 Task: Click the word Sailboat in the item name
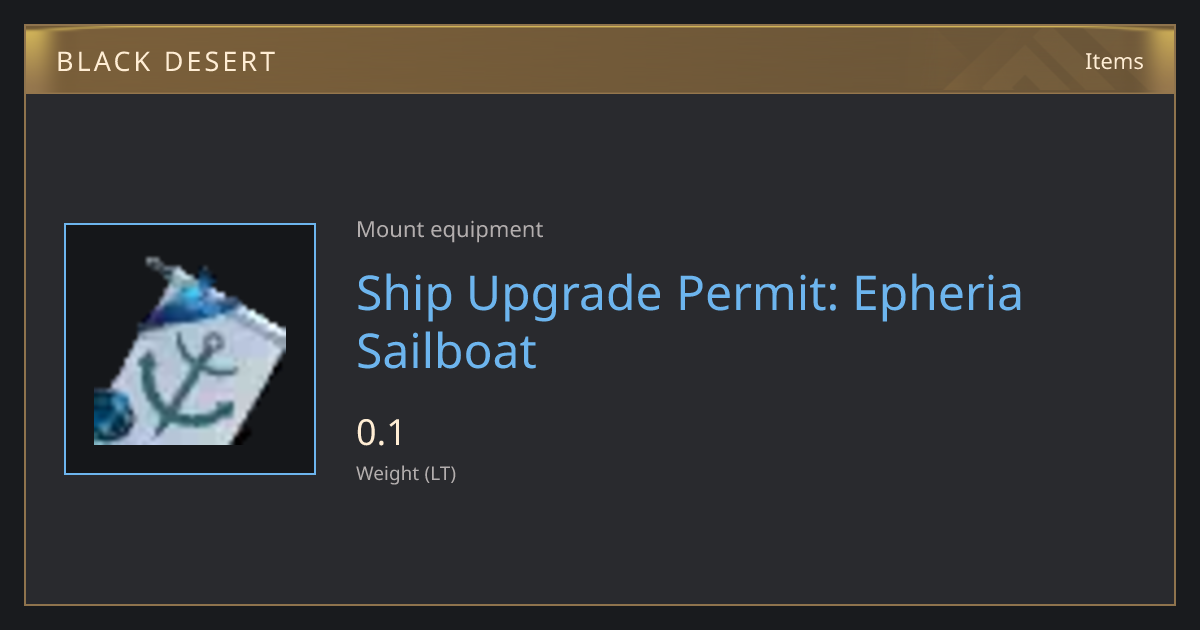click(447, 351)
